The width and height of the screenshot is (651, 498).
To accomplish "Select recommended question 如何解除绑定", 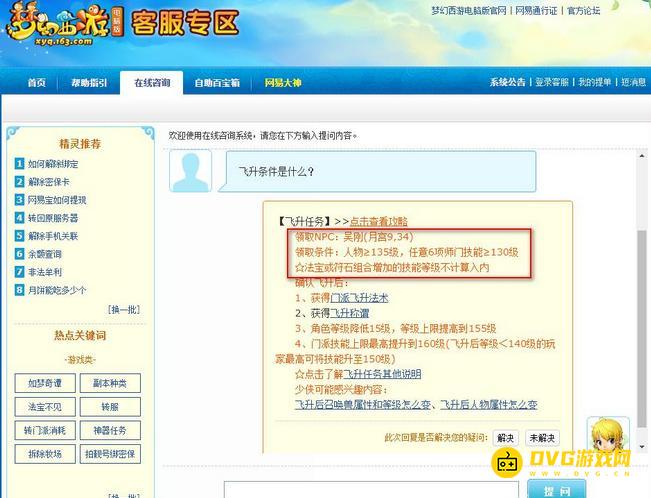I will coord(53,164).
